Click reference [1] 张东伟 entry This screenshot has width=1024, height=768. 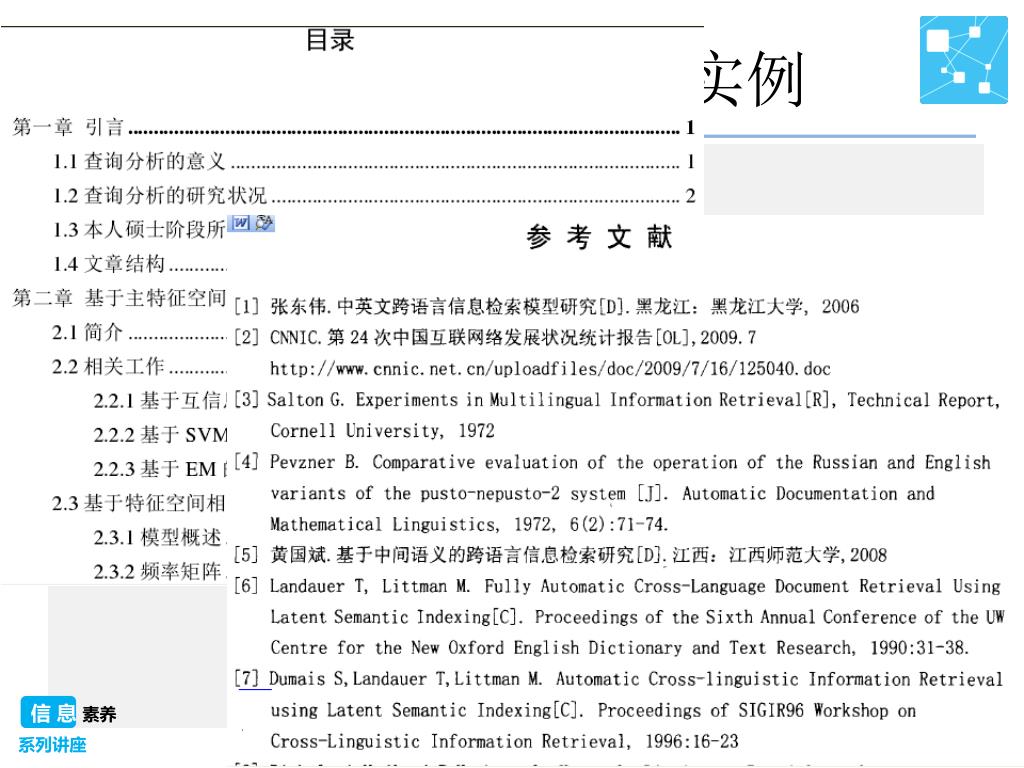[x=547, y=306]
